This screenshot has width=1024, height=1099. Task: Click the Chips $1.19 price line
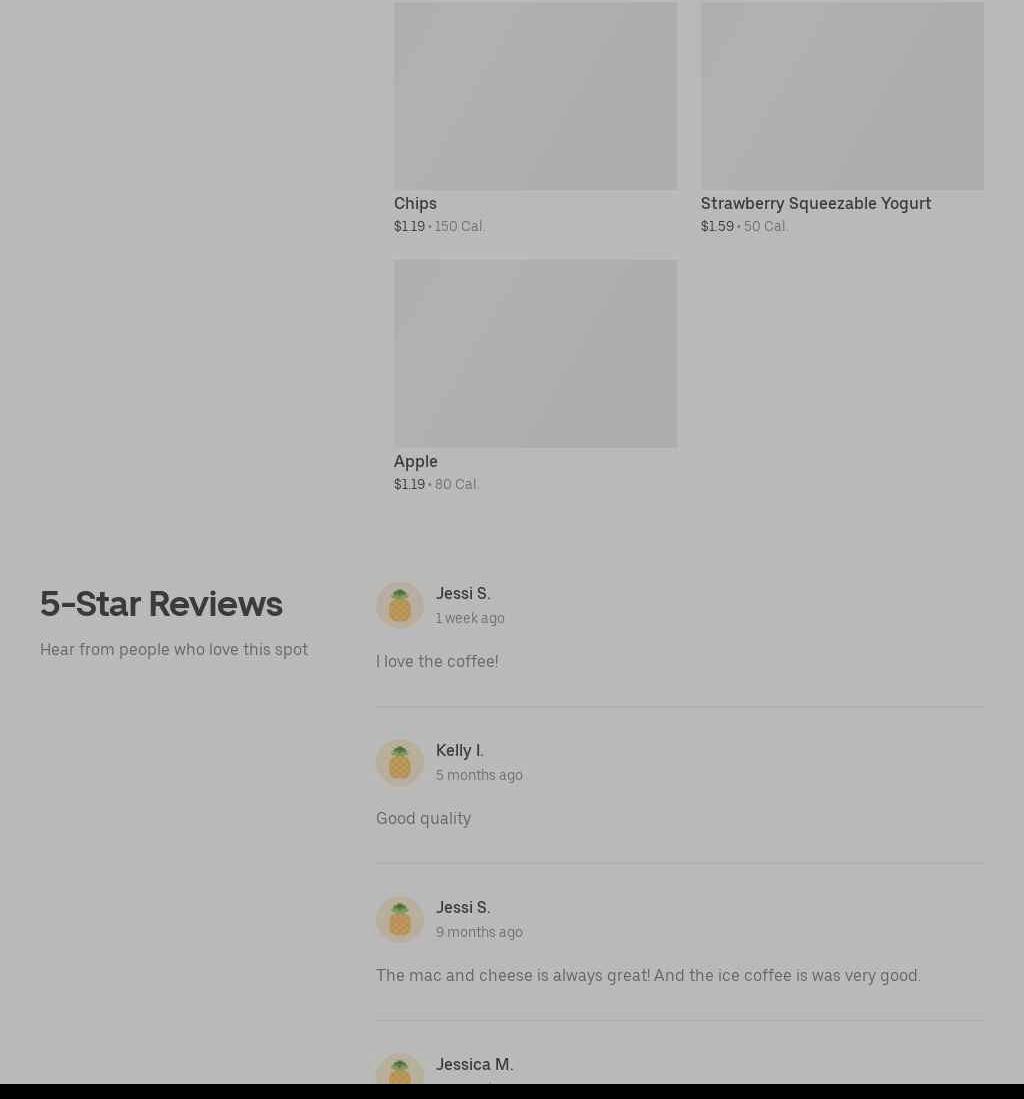click(439, 226)
